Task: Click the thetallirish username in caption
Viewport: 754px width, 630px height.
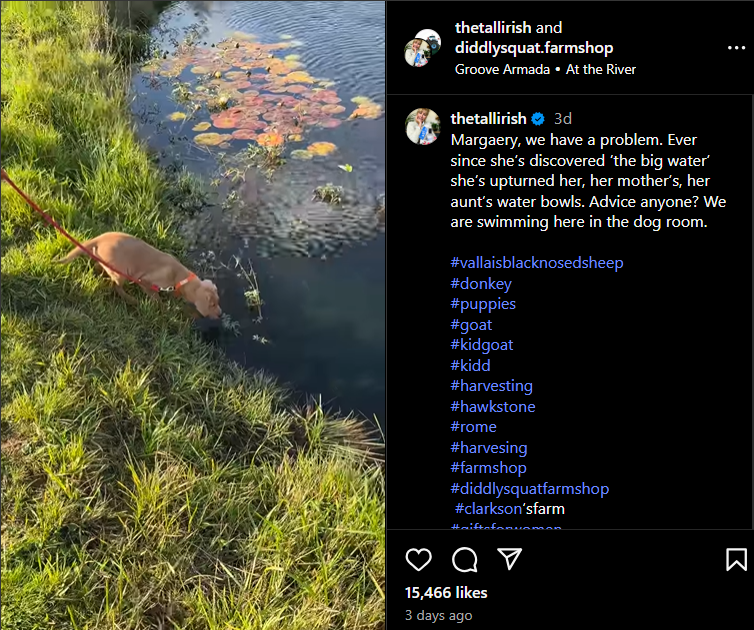Action: tap(488, 119)
